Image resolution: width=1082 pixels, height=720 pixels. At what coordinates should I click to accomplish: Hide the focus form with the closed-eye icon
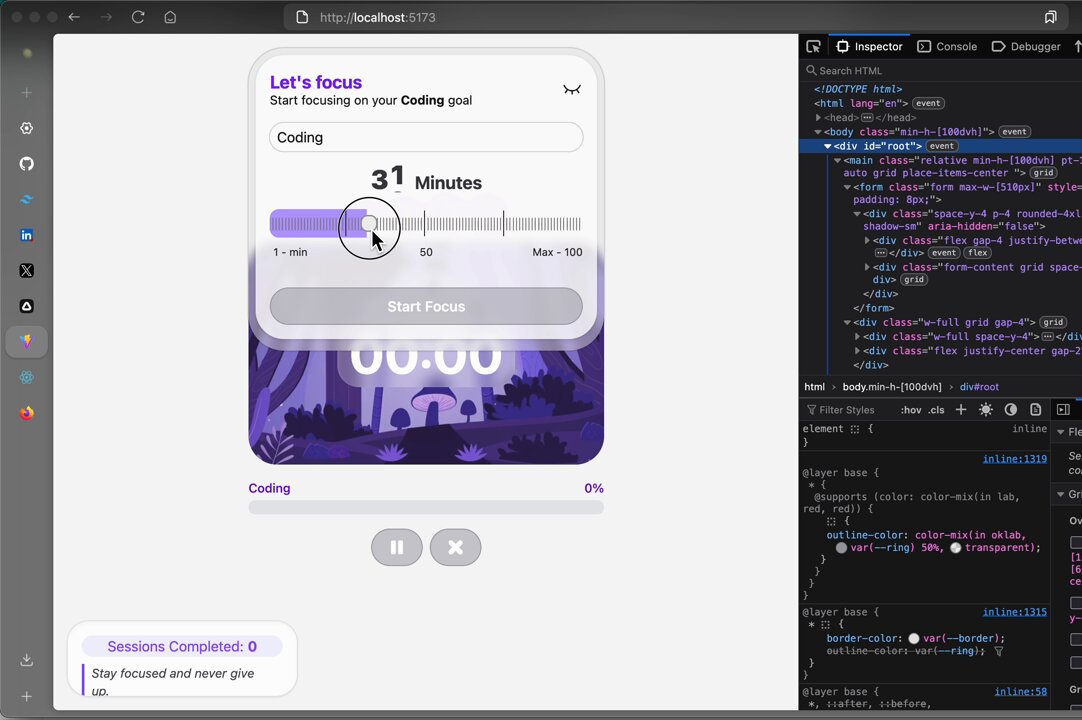(x=572, y=90)
